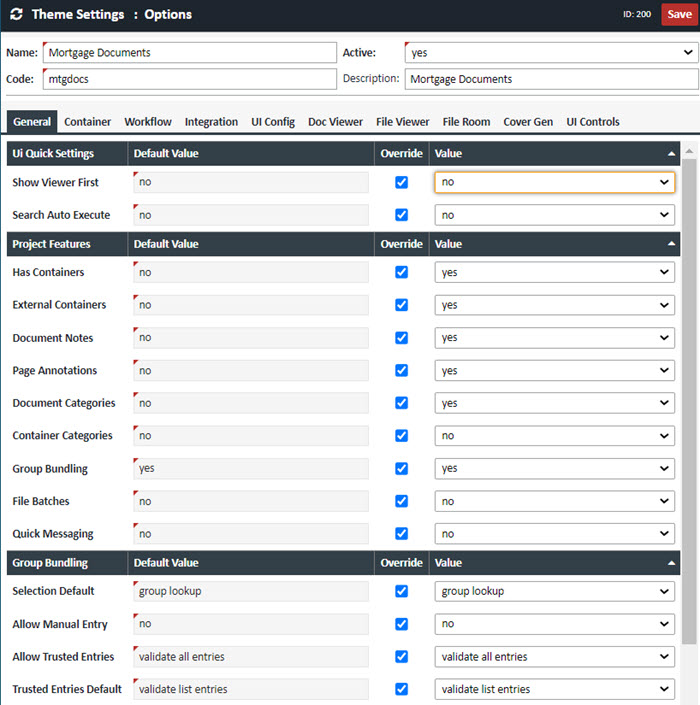Viewport: 700px width, 705px height.
Task: Open the Doc Viewer tab
Action: (x=335, y=122)
